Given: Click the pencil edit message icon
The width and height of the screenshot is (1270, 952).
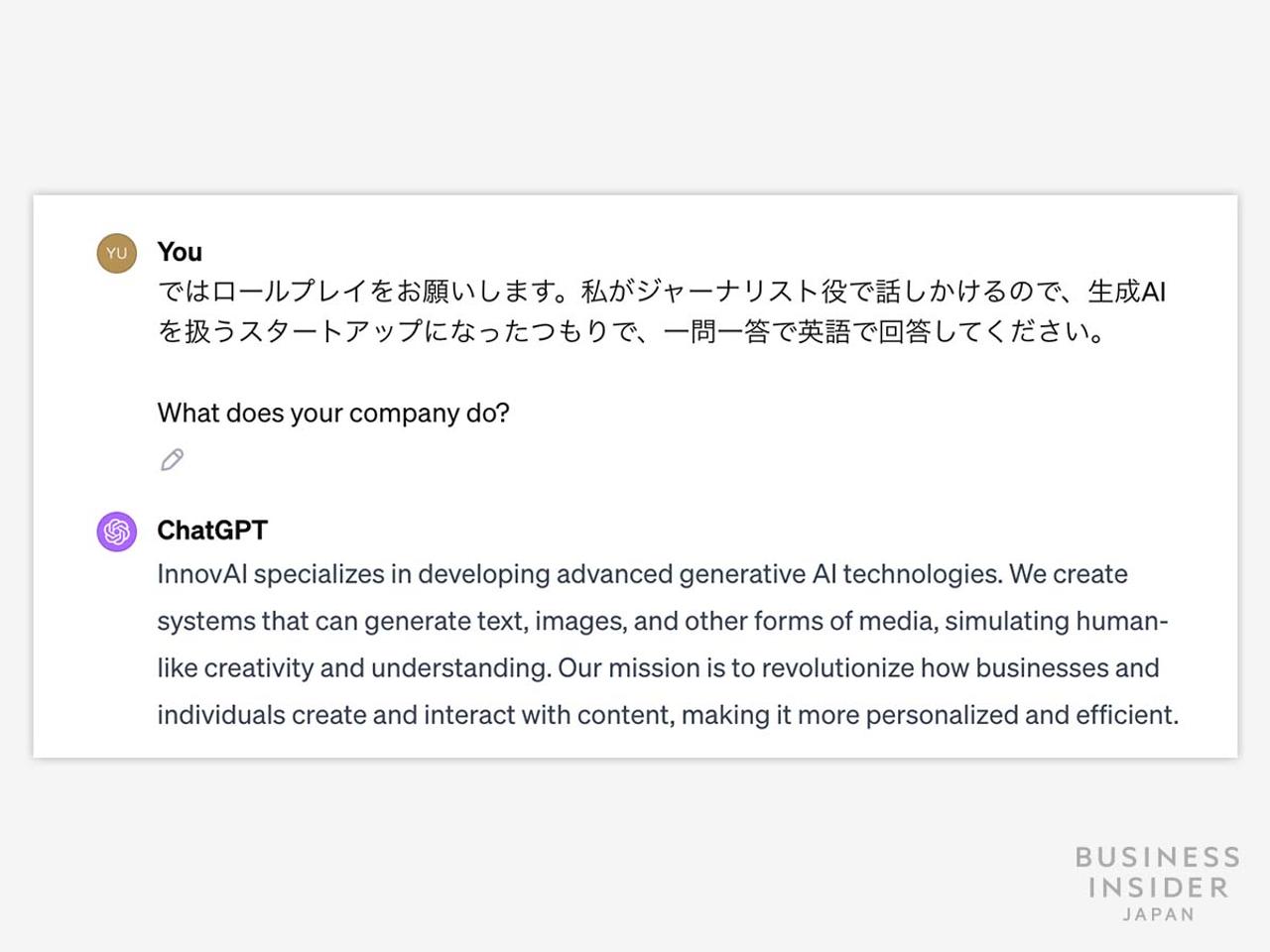Looking at the screenshot, I should 172,460.
